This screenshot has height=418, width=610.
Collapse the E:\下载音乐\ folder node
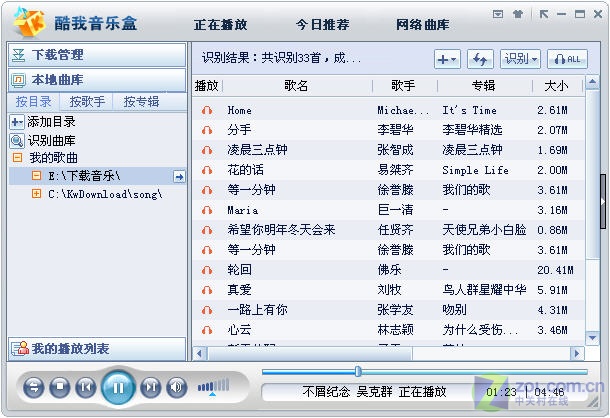[x=36, y=176]
